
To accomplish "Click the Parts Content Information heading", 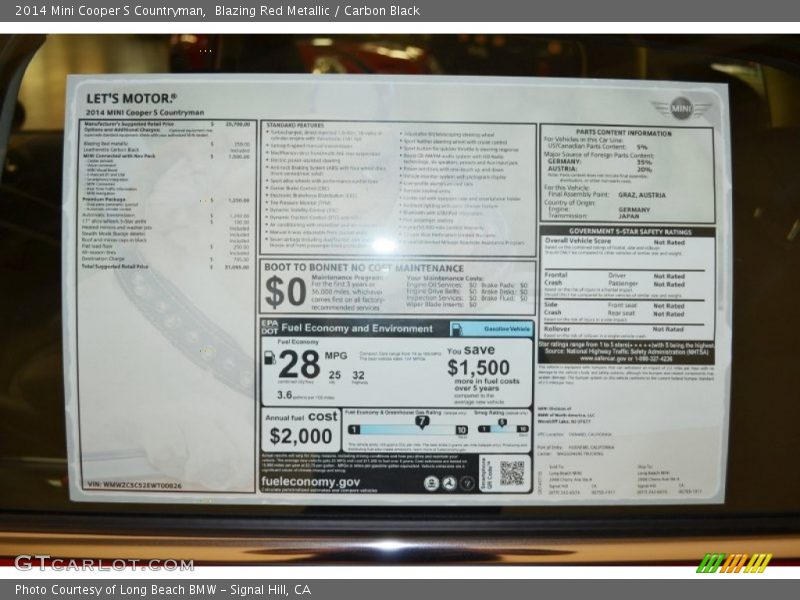I will 623,132.
